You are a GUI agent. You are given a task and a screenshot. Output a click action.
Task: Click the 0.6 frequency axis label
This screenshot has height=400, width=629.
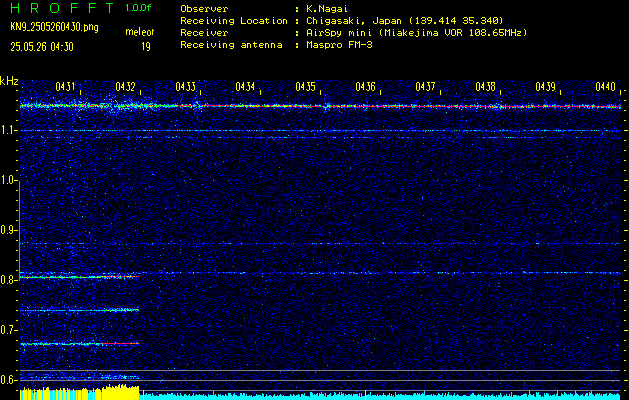pos(8,380)
